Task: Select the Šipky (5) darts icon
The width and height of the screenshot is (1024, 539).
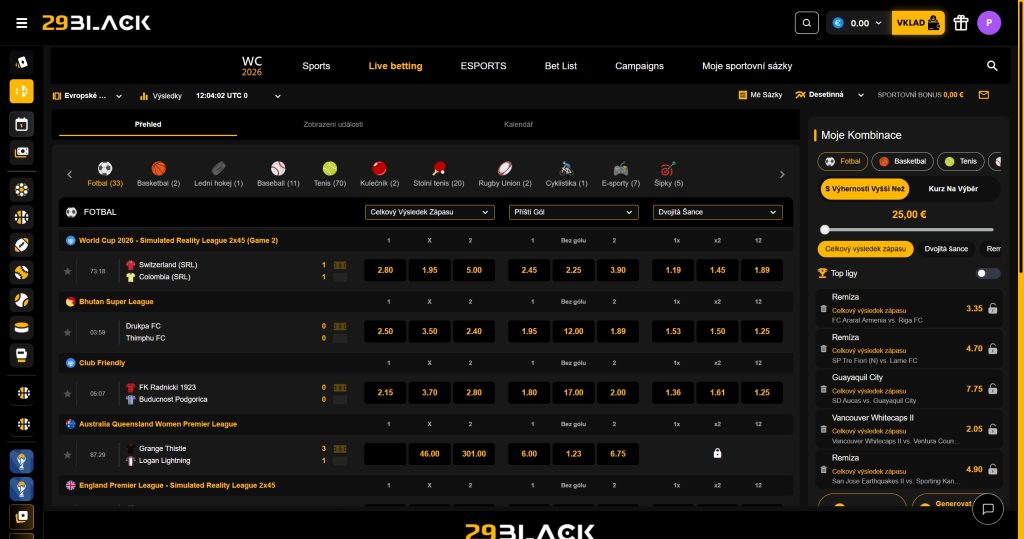Action: point(668,174)
